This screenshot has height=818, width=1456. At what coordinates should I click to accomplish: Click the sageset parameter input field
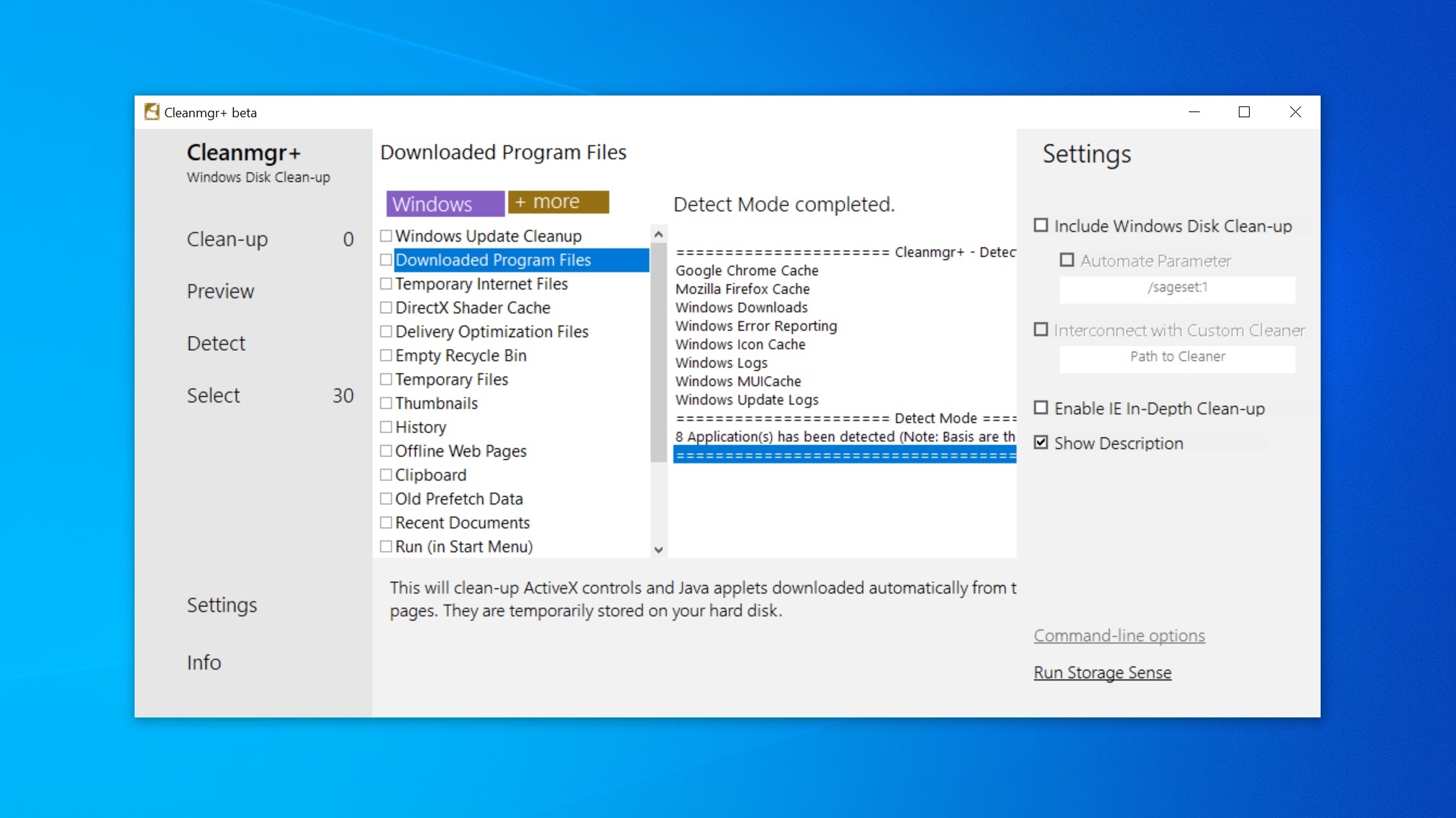pyautogui.click(x=1177, y=287)
